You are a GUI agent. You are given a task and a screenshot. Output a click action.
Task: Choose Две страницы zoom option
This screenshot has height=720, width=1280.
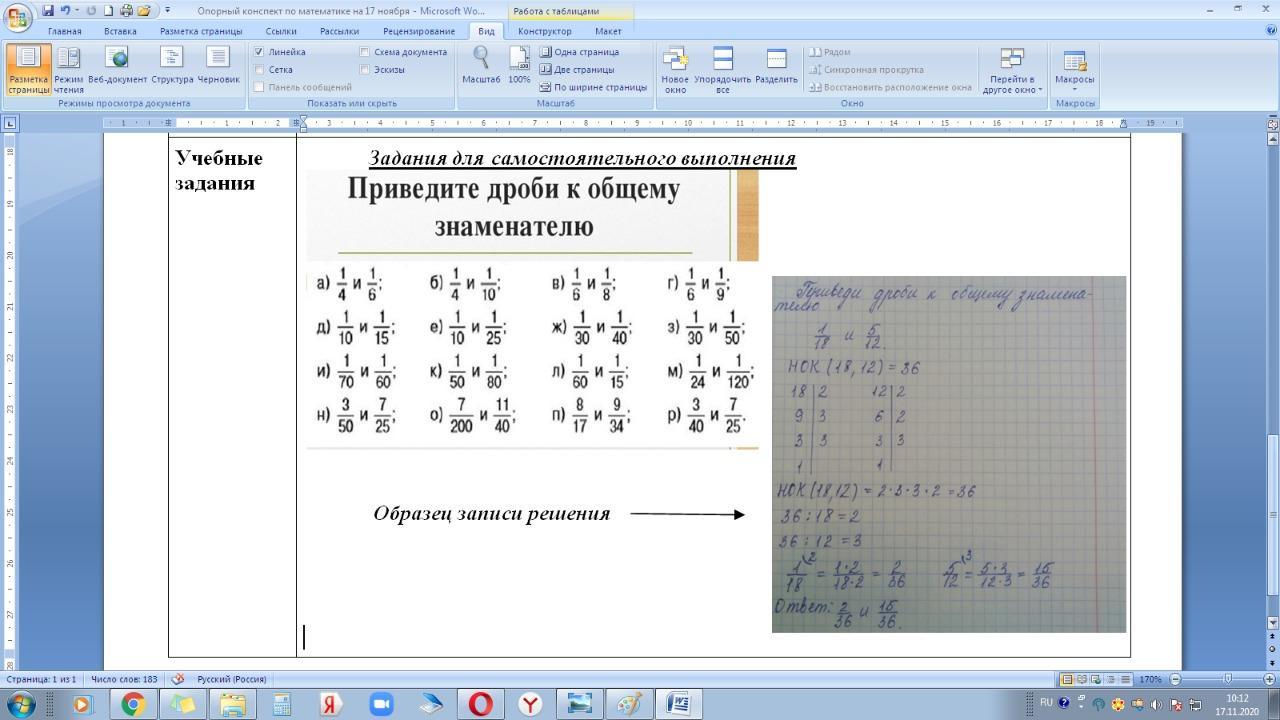[577, 70]
